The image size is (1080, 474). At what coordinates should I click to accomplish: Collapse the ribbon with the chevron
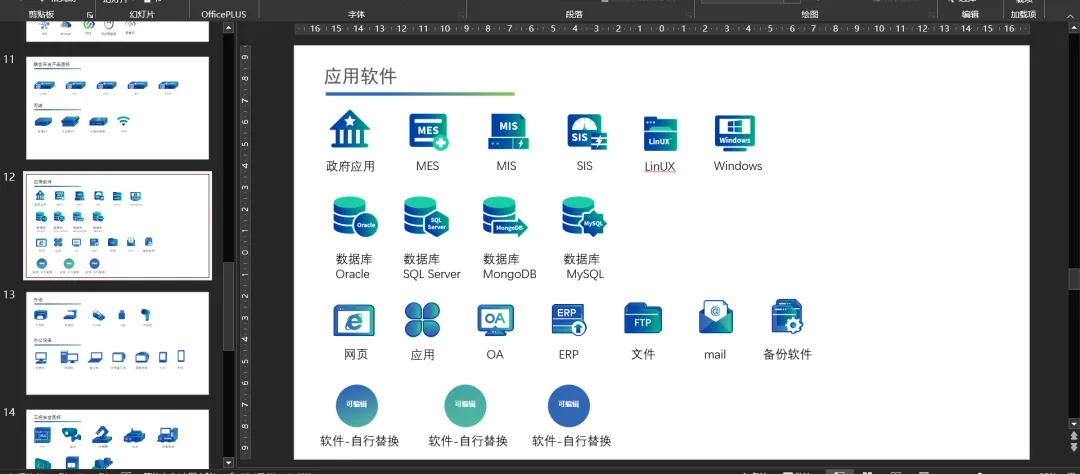1068,14
